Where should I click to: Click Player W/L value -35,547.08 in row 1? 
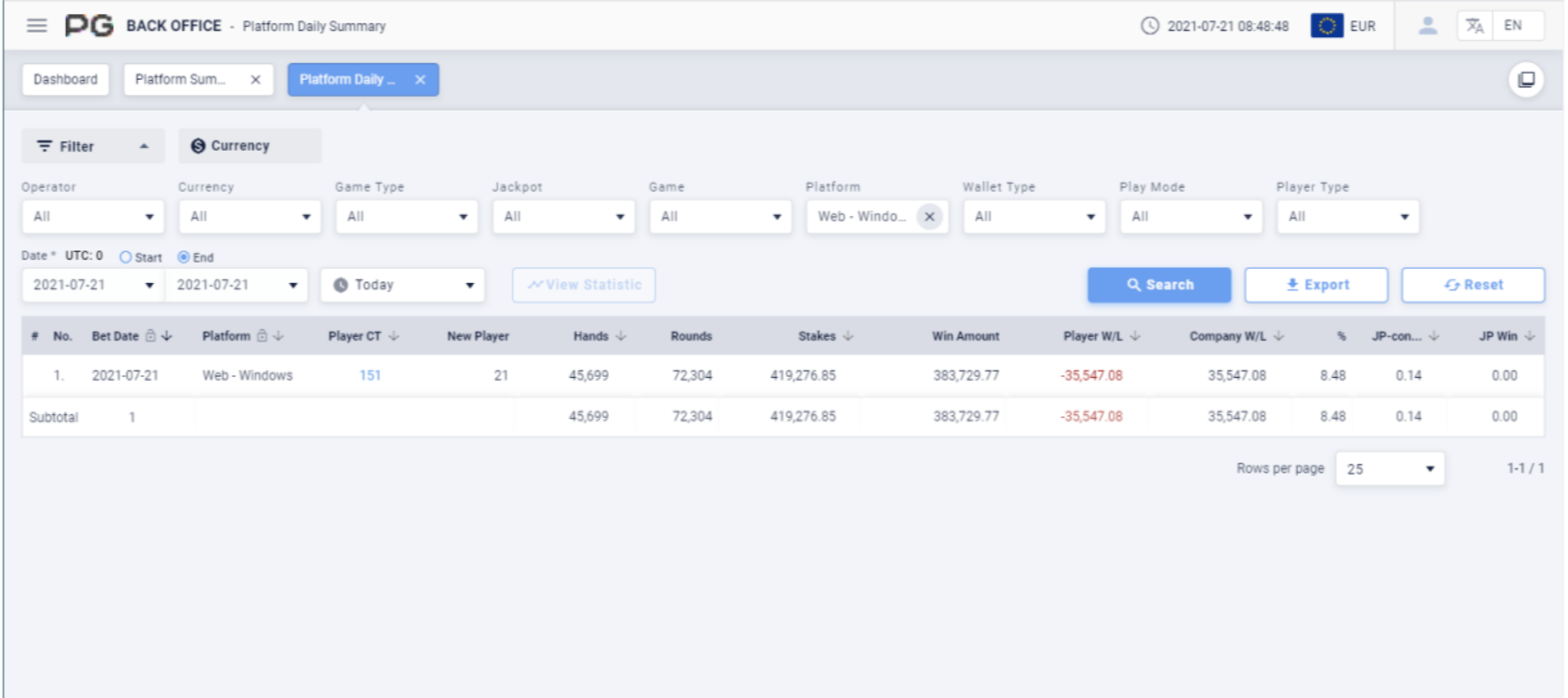coord(1091,376)
